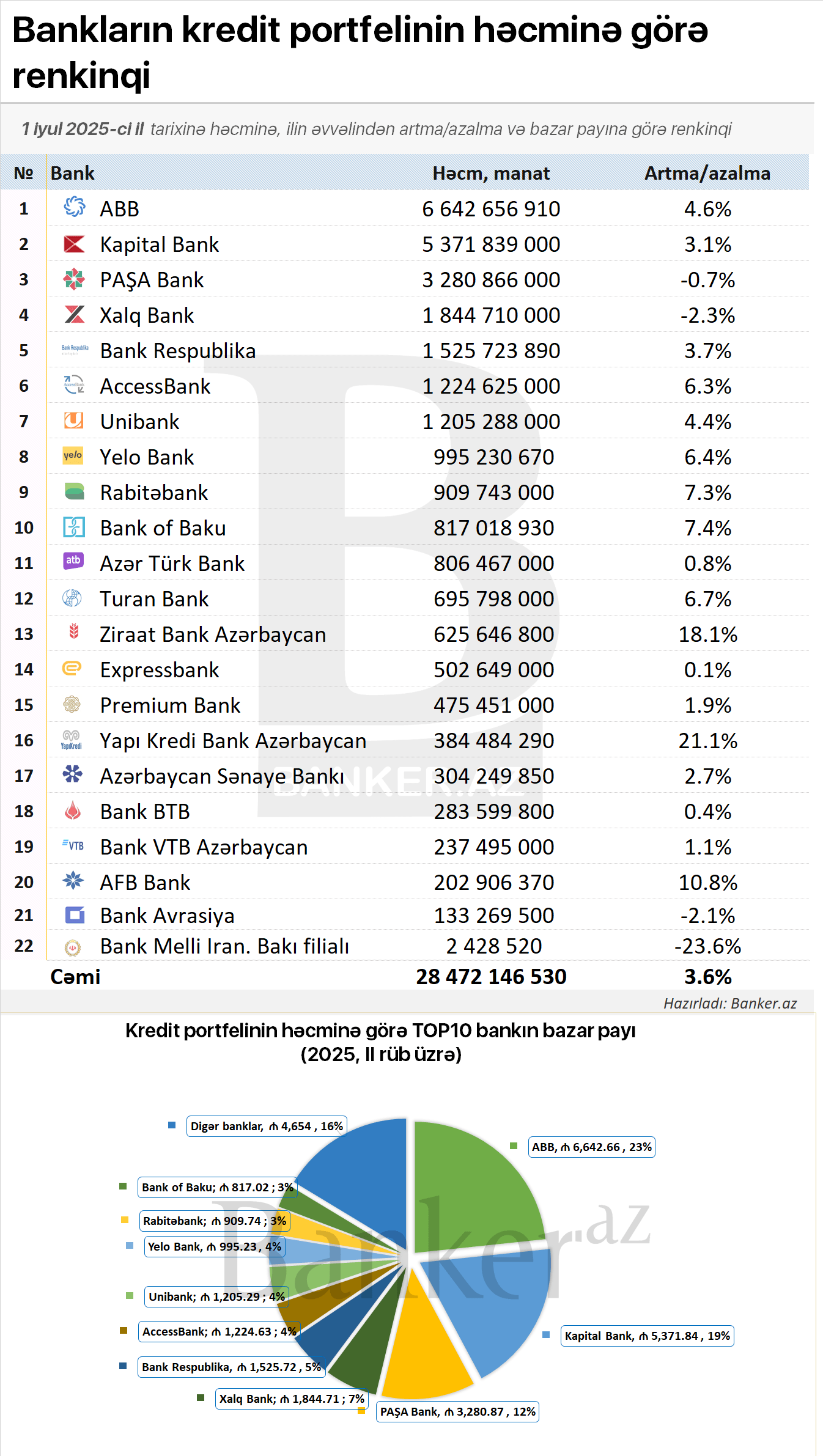823x1456 pixels.
Task: Click the Digər banklar legend color marker
Action: (172, 1125)
